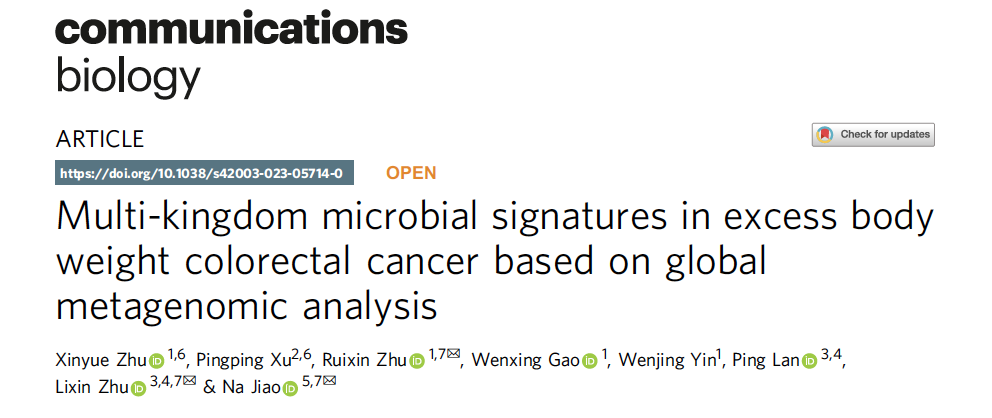Open Lixin Zhu's ORCID icon
The width and height of the screenshot is (992, 418).
coord(137,388)
